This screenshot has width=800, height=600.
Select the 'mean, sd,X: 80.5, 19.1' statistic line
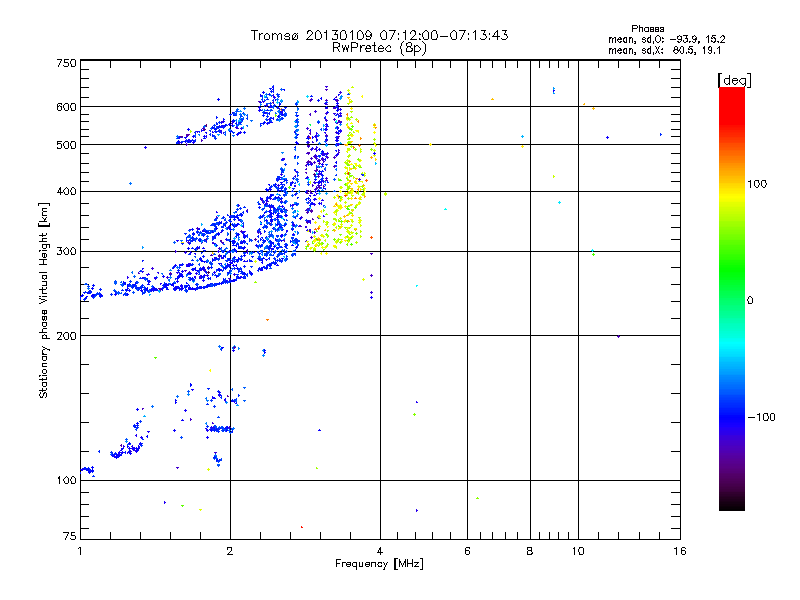(x=664, y=50)
